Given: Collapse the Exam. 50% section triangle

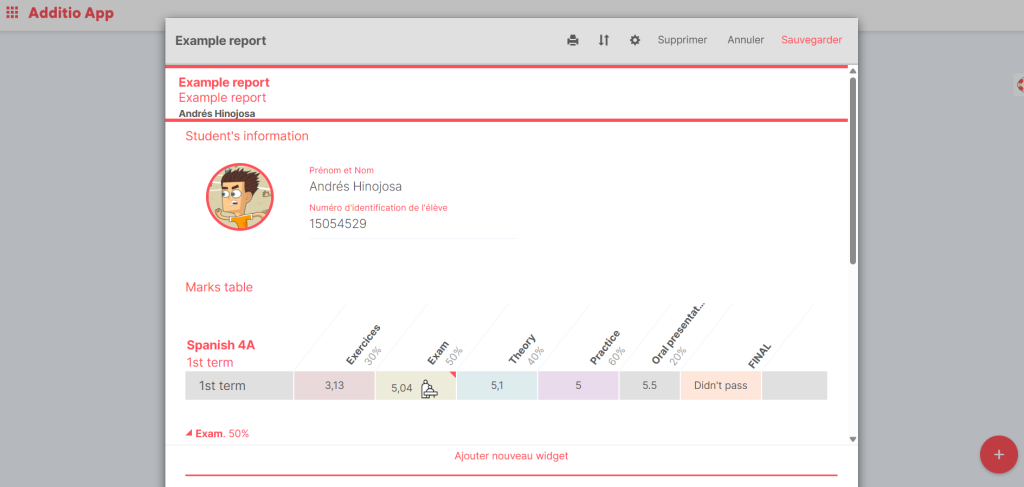Looking at the screenshot, I should pos(189,433).
